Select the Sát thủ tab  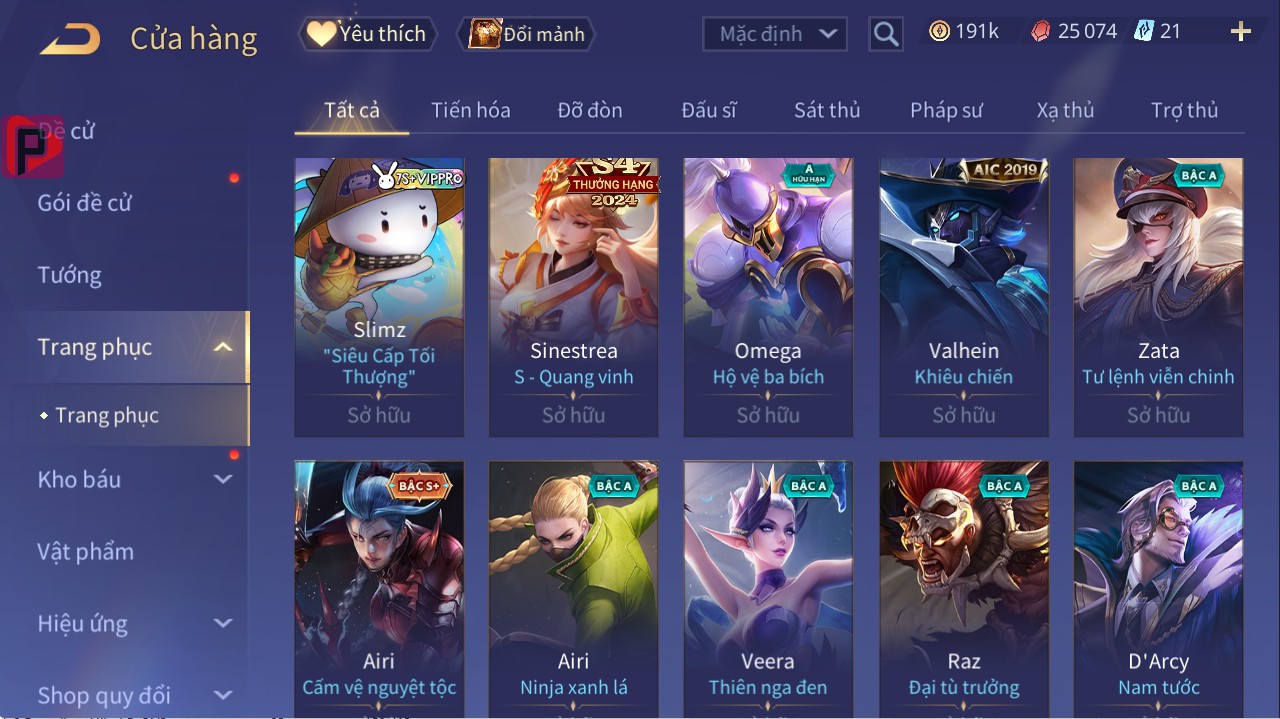coord(827,110)
